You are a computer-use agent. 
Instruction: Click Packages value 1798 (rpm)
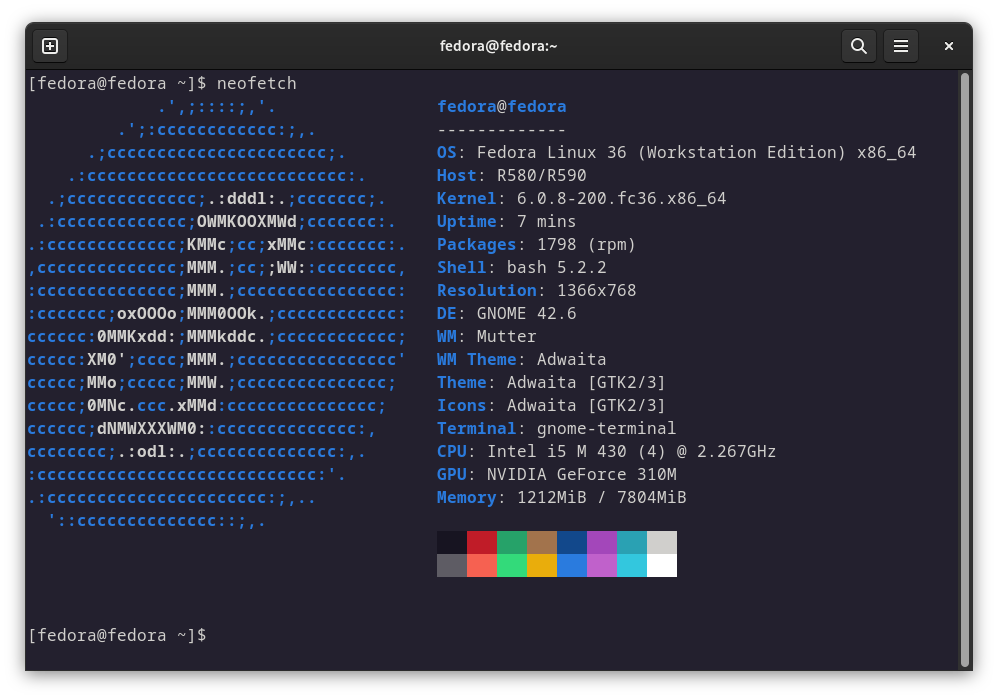(586, 244)
